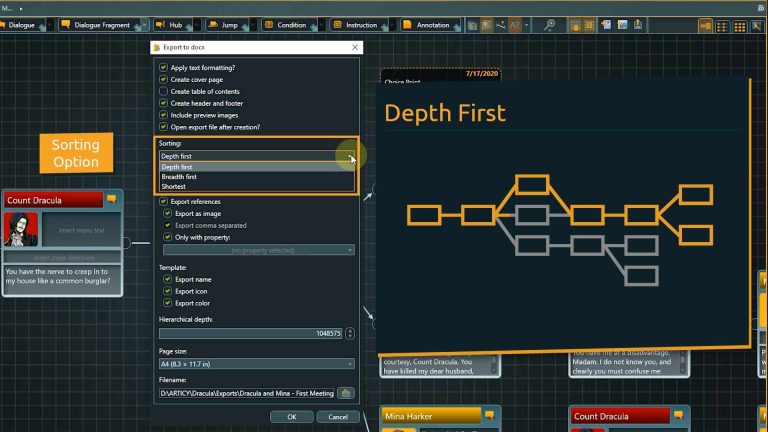Toggle the snap-to-grid icon beside the eye
The width and height of the screenshot is (768, 432).
pos(589,25)
